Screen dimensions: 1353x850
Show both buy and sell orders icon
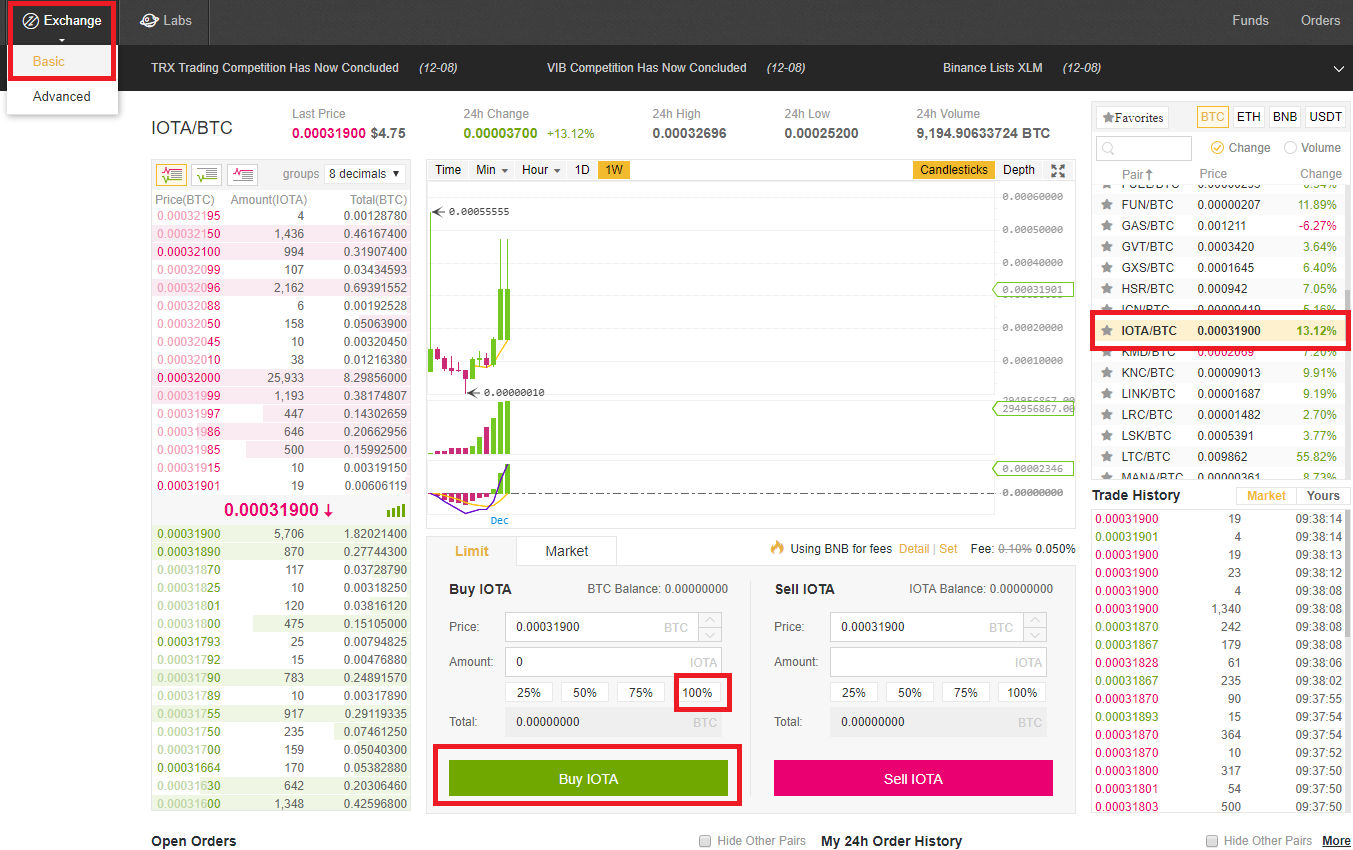coord(171,174)
